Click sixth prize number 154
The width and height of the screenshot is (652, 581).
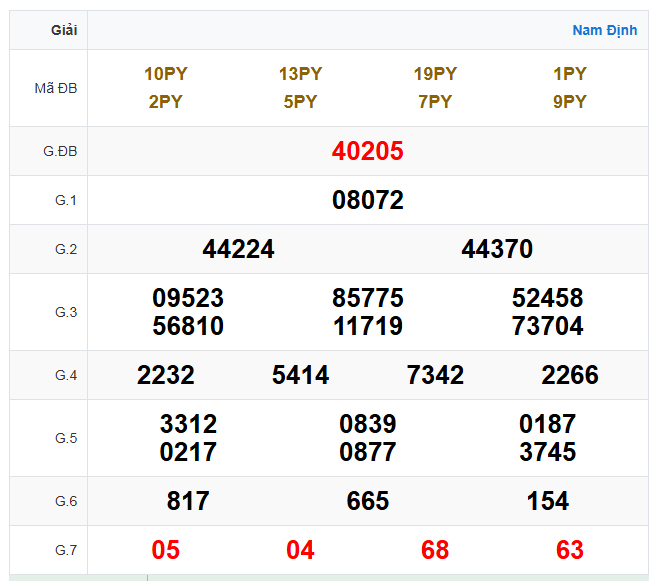pos(547,501)
